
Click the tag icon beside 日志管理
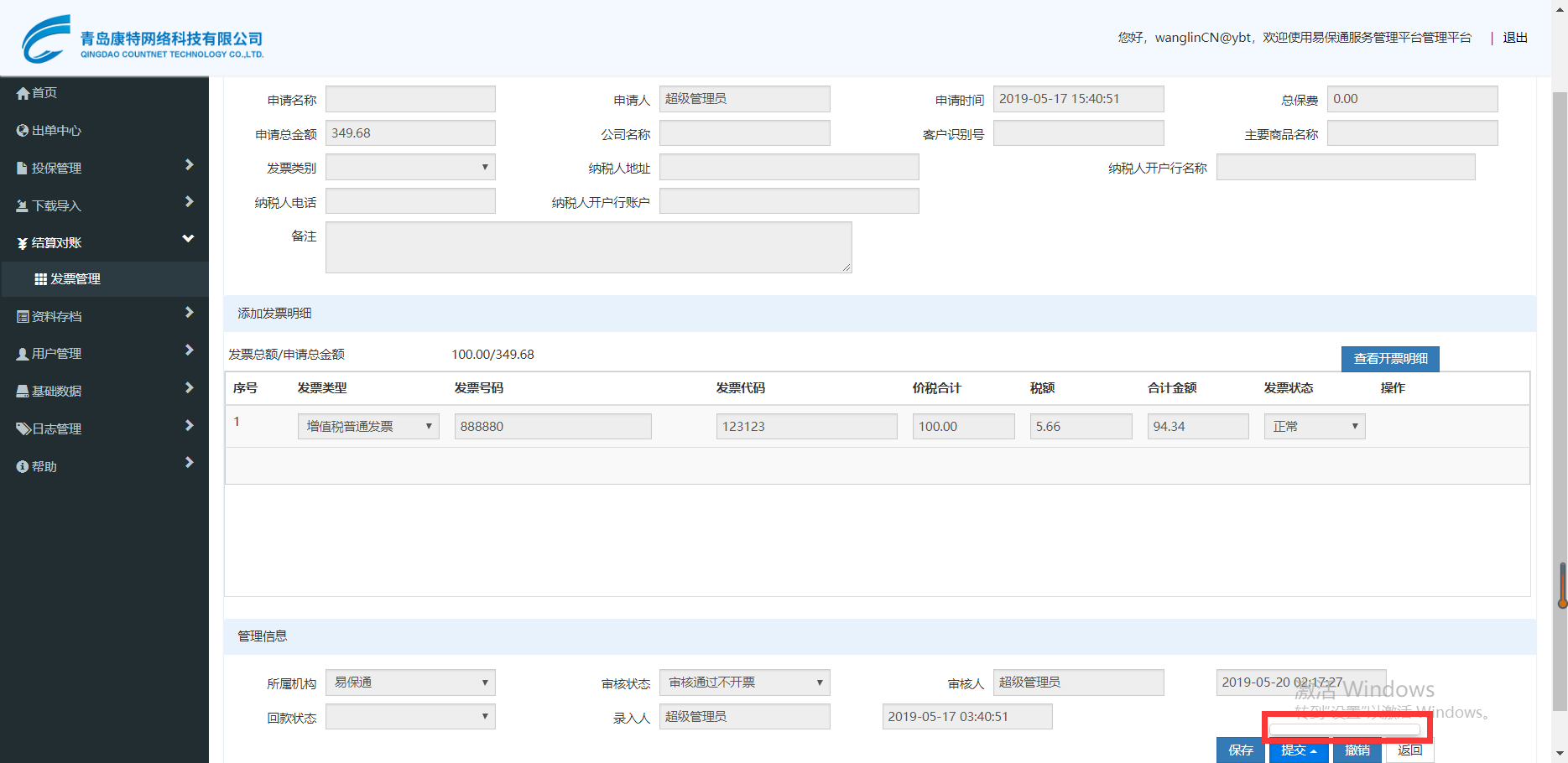[23, 429]
